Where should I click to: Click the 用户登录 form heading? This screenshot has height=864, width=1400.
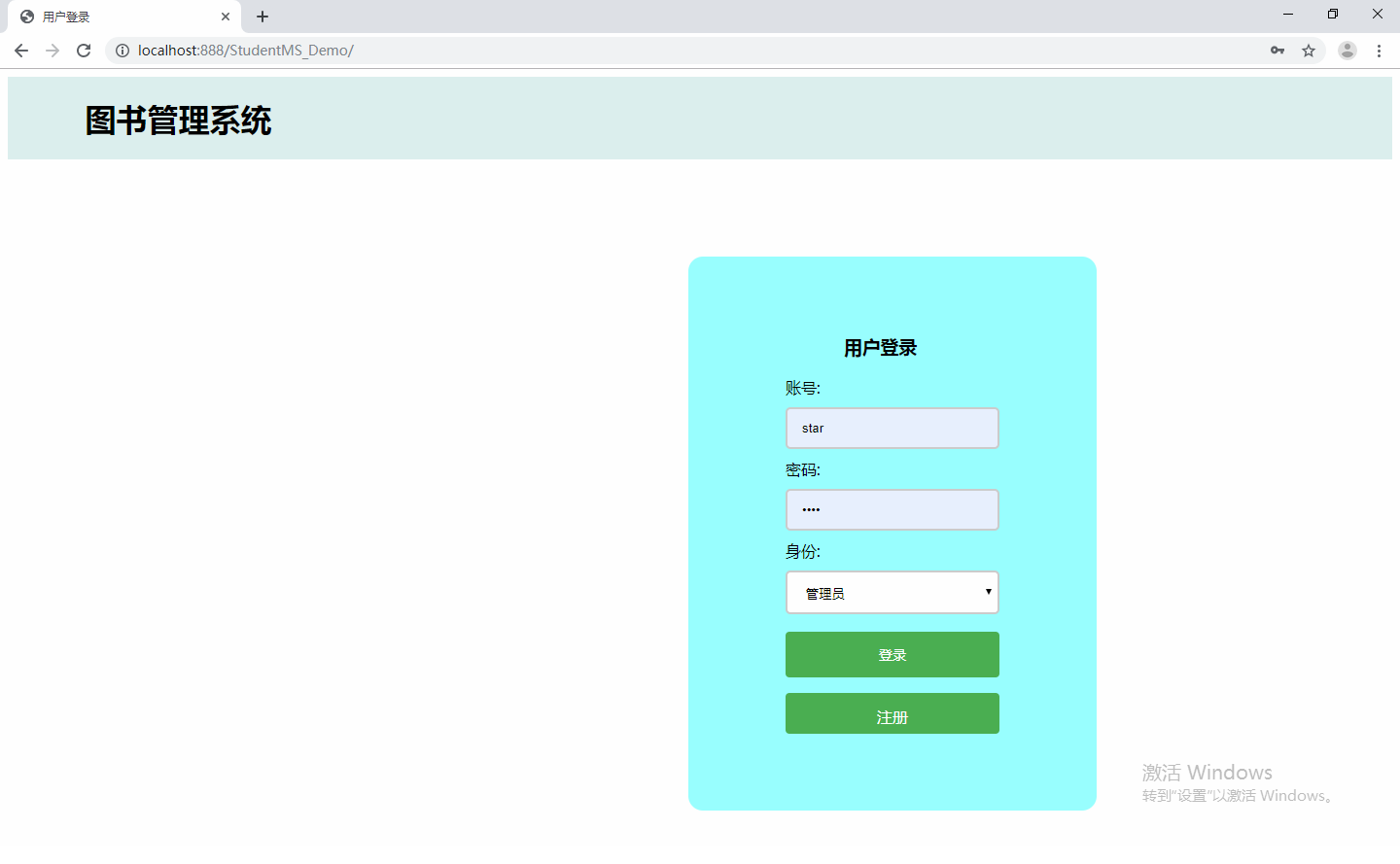(x=881, y=348)
